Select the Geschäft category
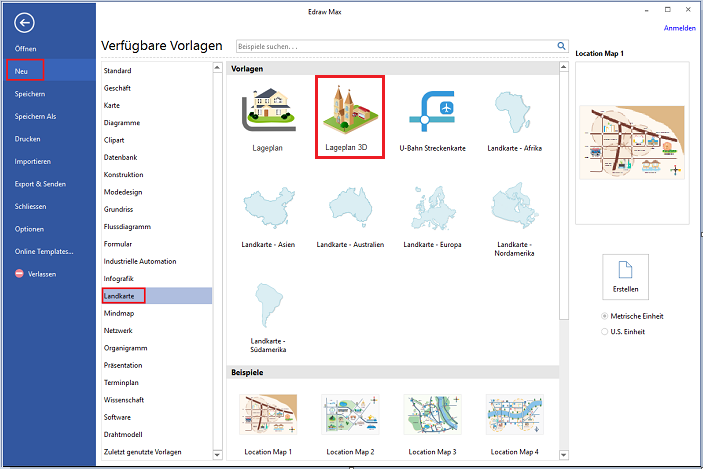This screenshot has width=703, height=469. tap(157, 88)
